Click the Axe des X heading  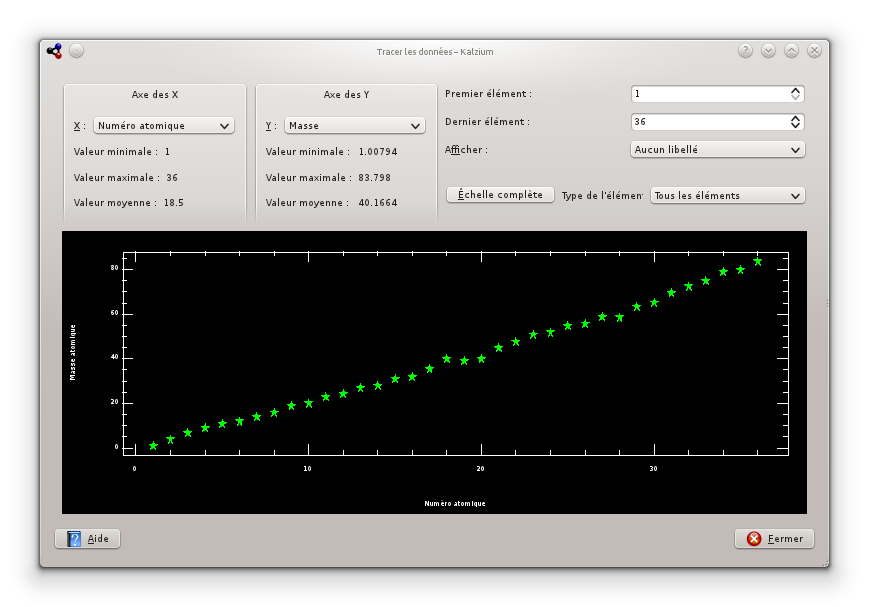[155, 95]
